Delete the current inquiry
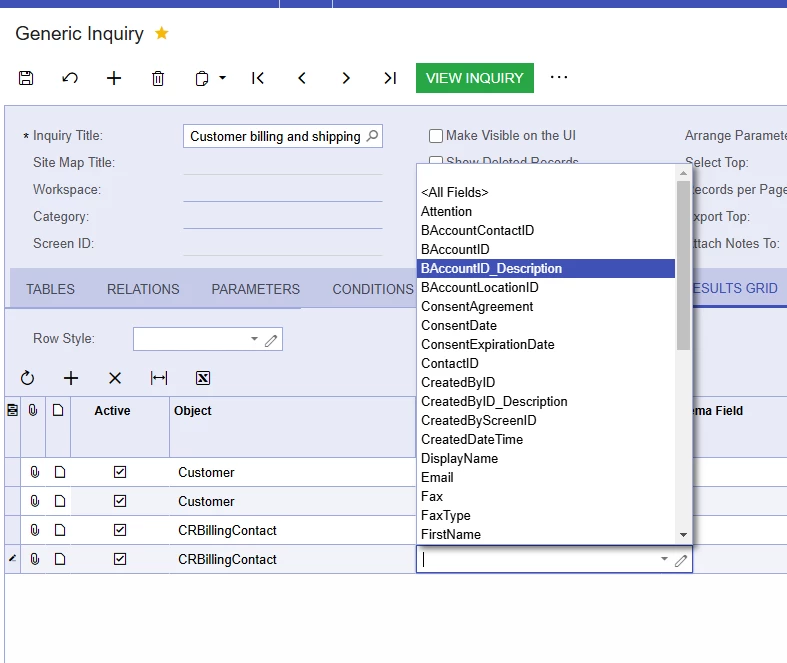Screen dimensions: 787x663 tap(158, 78)
